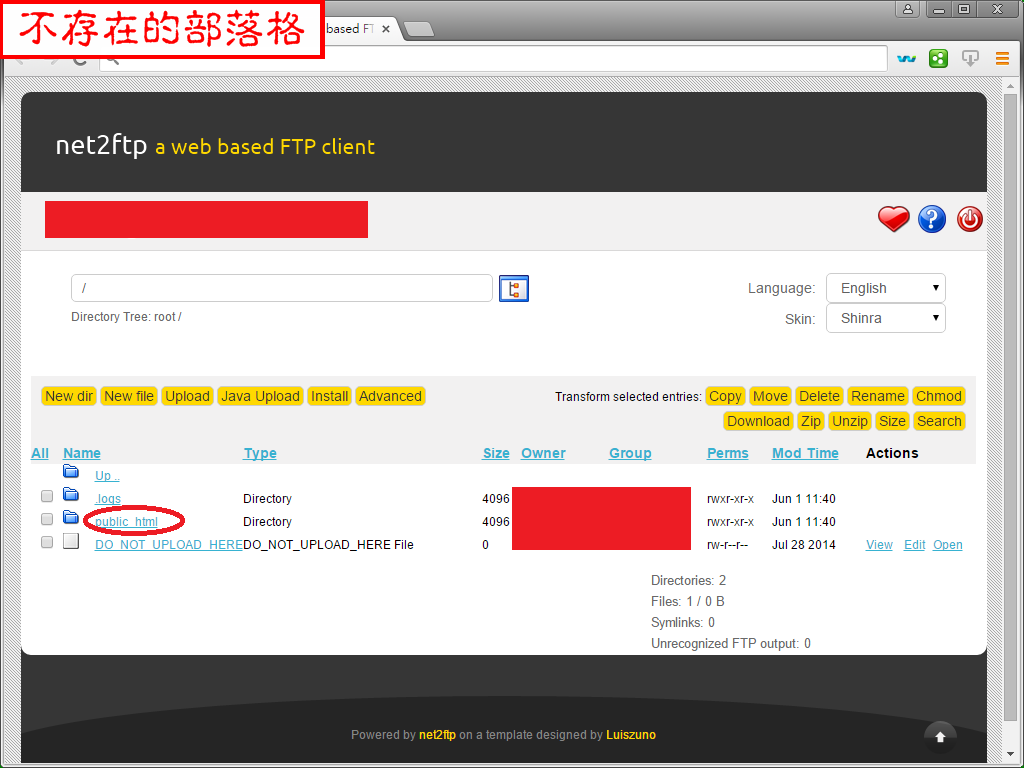The image size is (1024, 768).
Task: Open the directory tree browse icon
Action: tap(514, 289)
